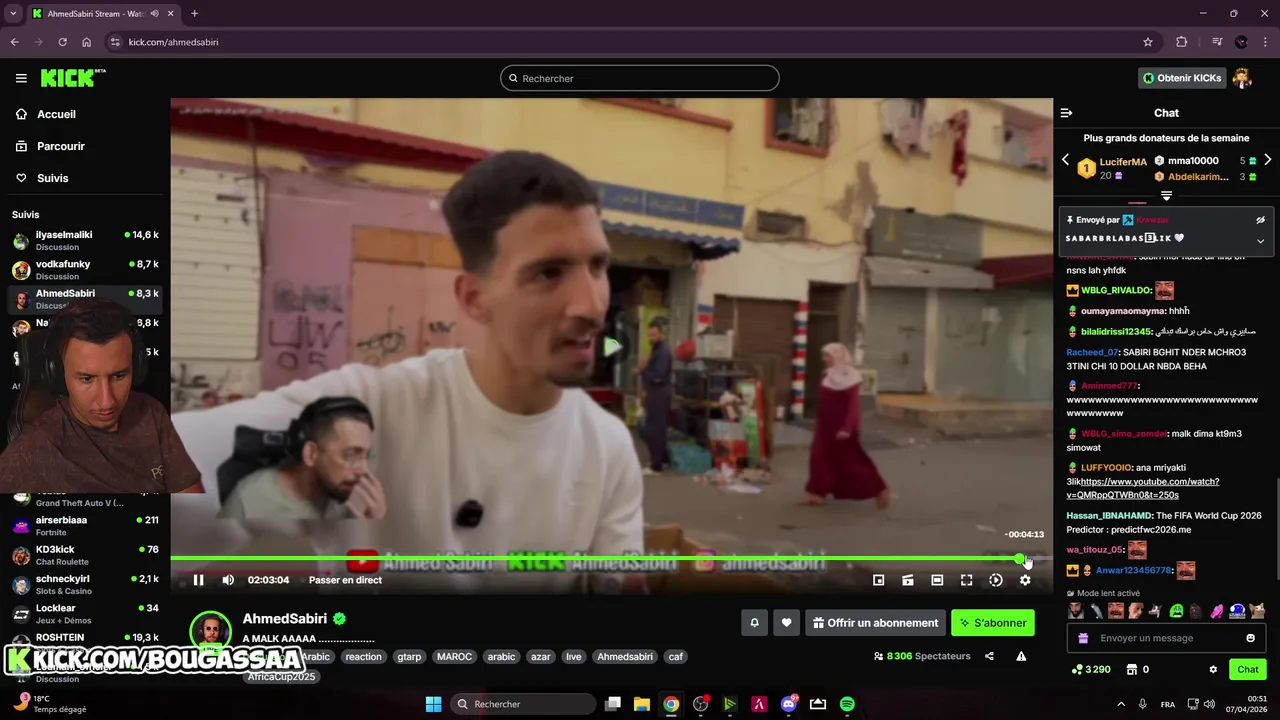Open the clip creation icon

coord(908,580)
